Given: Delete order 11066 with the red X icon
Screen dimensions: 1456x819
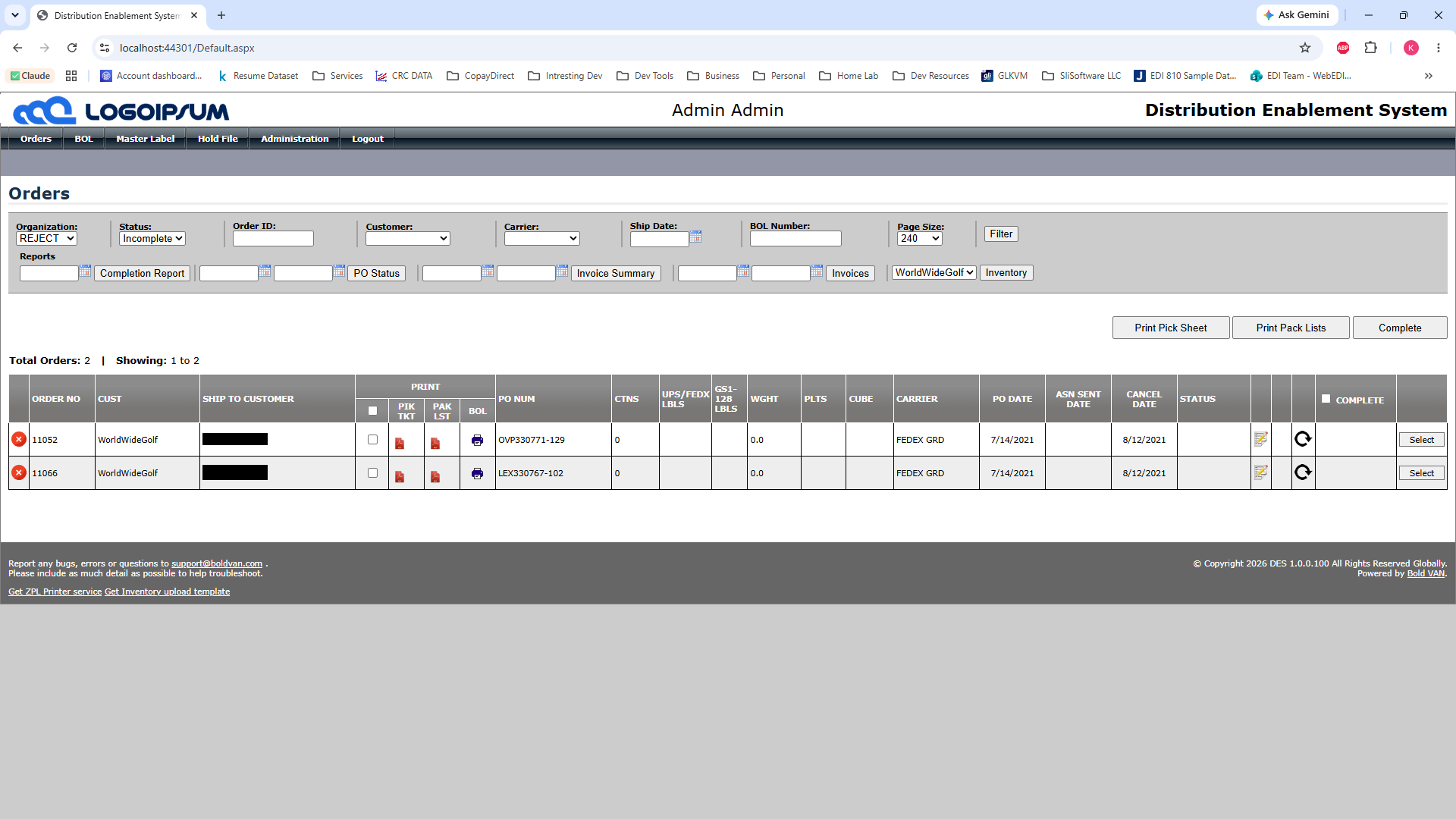Looking at the screenshot, I should pos(19,472).
